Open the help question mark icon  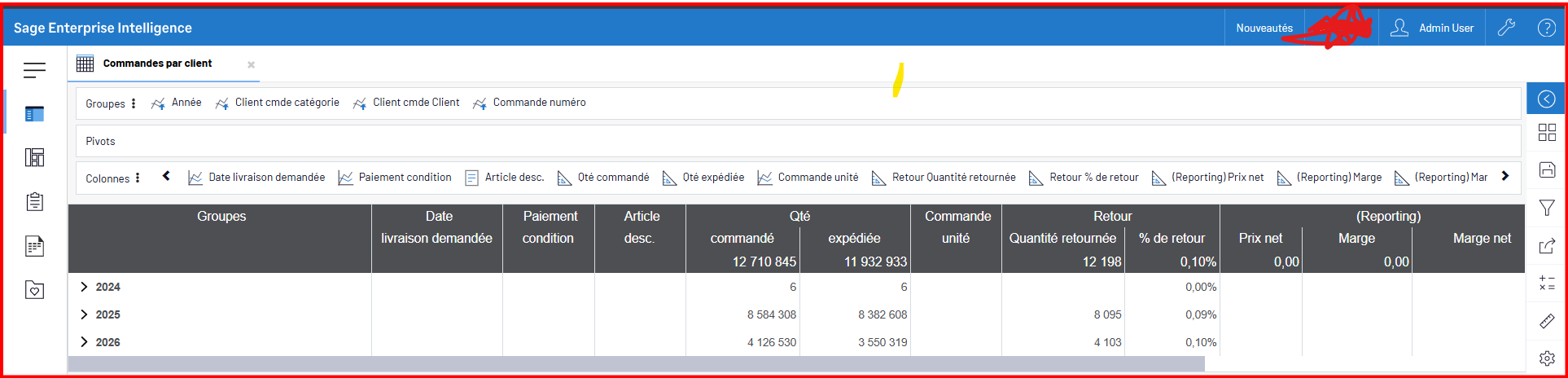(x=1546, y=28)
